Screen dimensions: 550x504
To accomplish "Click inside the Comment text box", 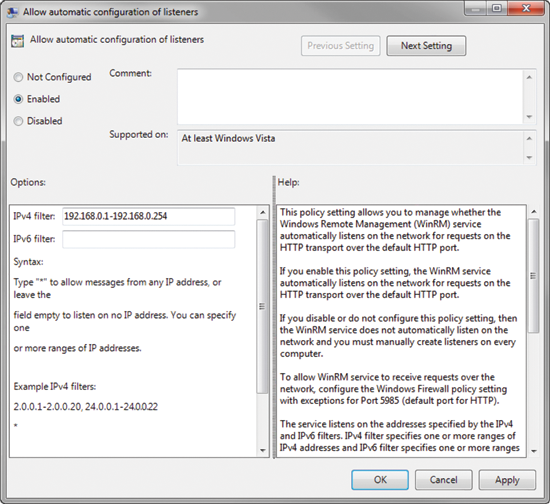I will point(350,96).
